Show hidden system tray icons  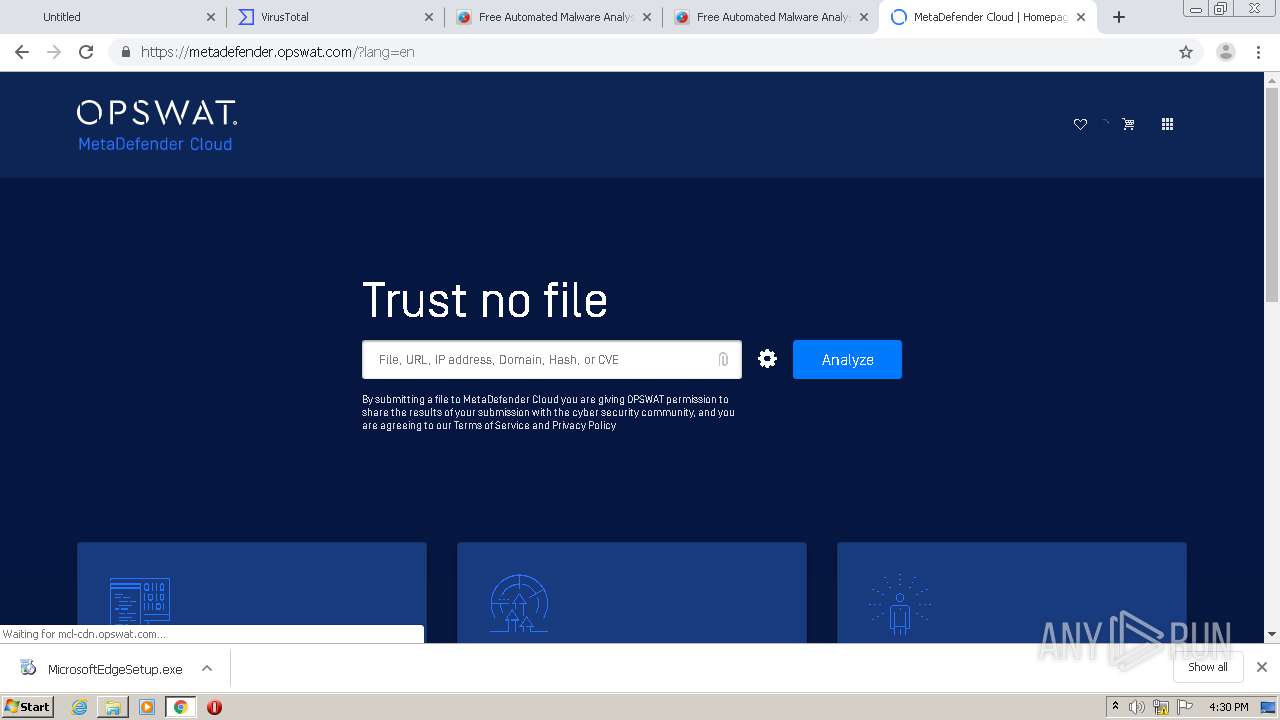click(x=1115, y=707)
